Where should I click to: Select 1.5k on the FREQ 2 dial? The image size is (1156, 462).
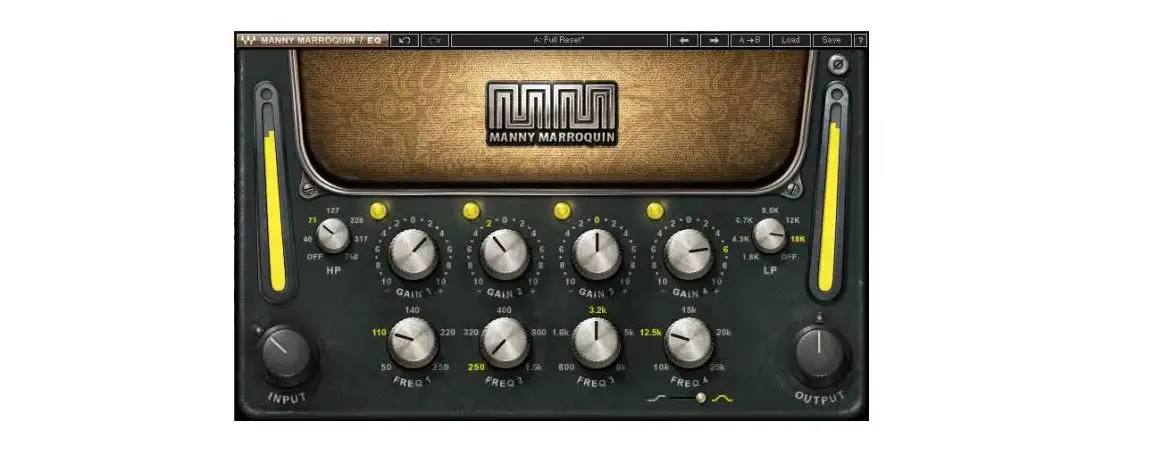pos(534,368)
